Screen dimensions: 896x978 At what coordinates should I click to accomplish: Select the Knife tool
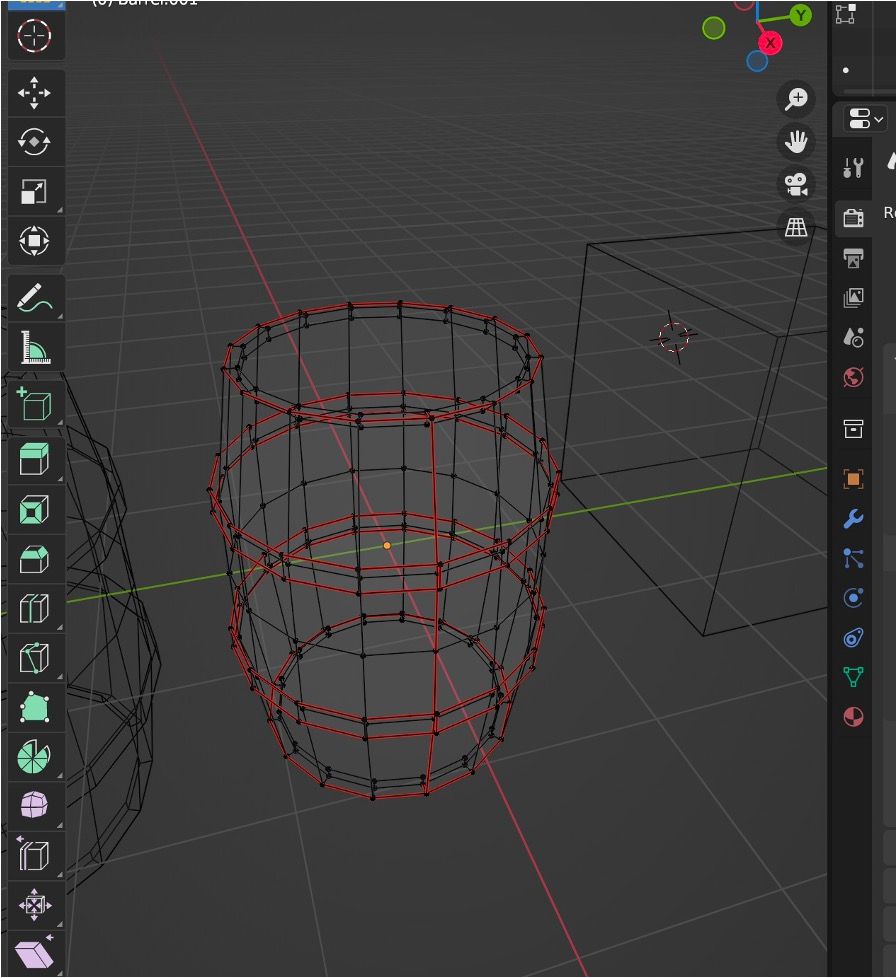(36, 659)
